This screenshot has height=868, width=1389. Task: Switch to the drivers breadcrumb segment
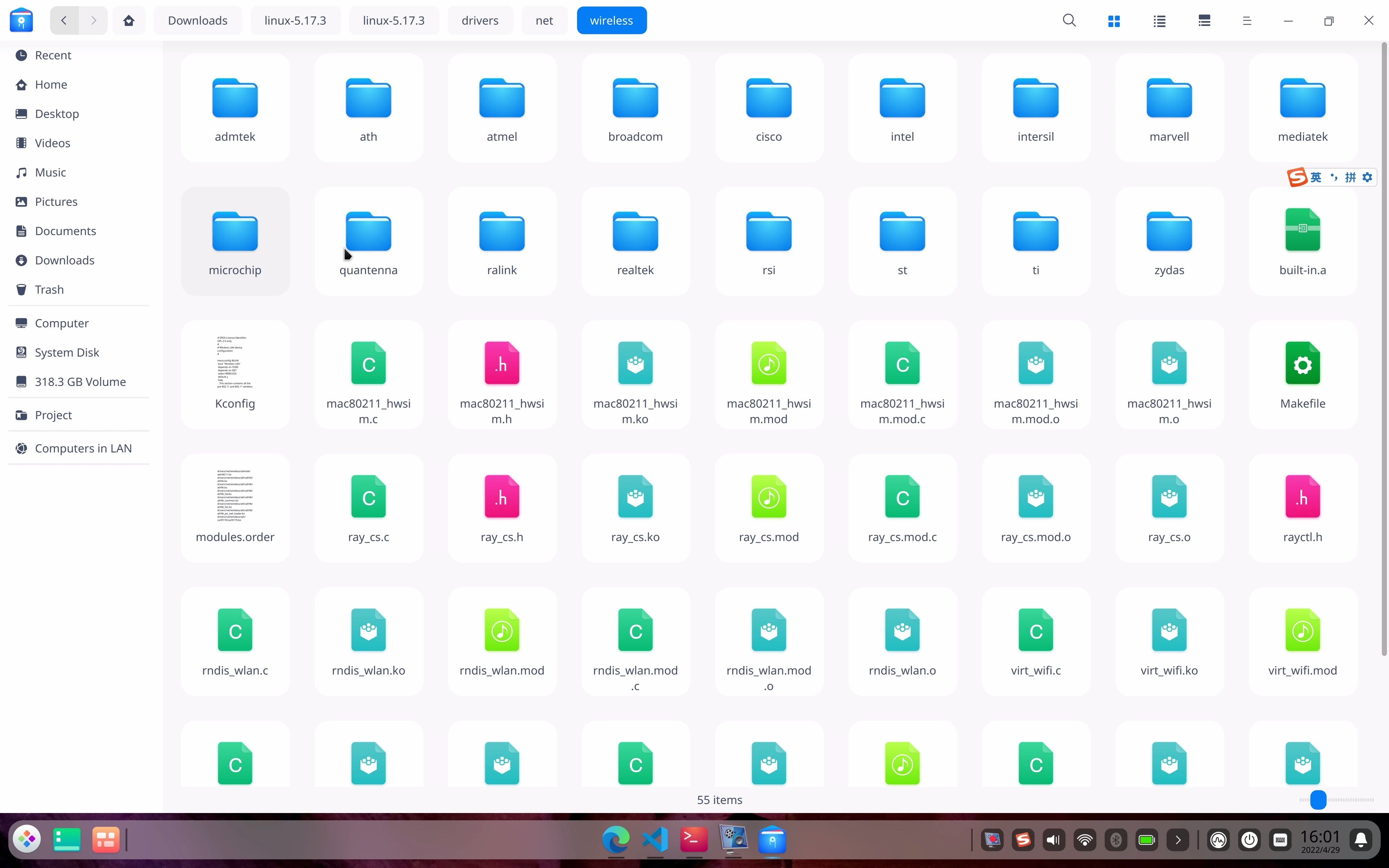pyautogui.click(x=479, y=20)
